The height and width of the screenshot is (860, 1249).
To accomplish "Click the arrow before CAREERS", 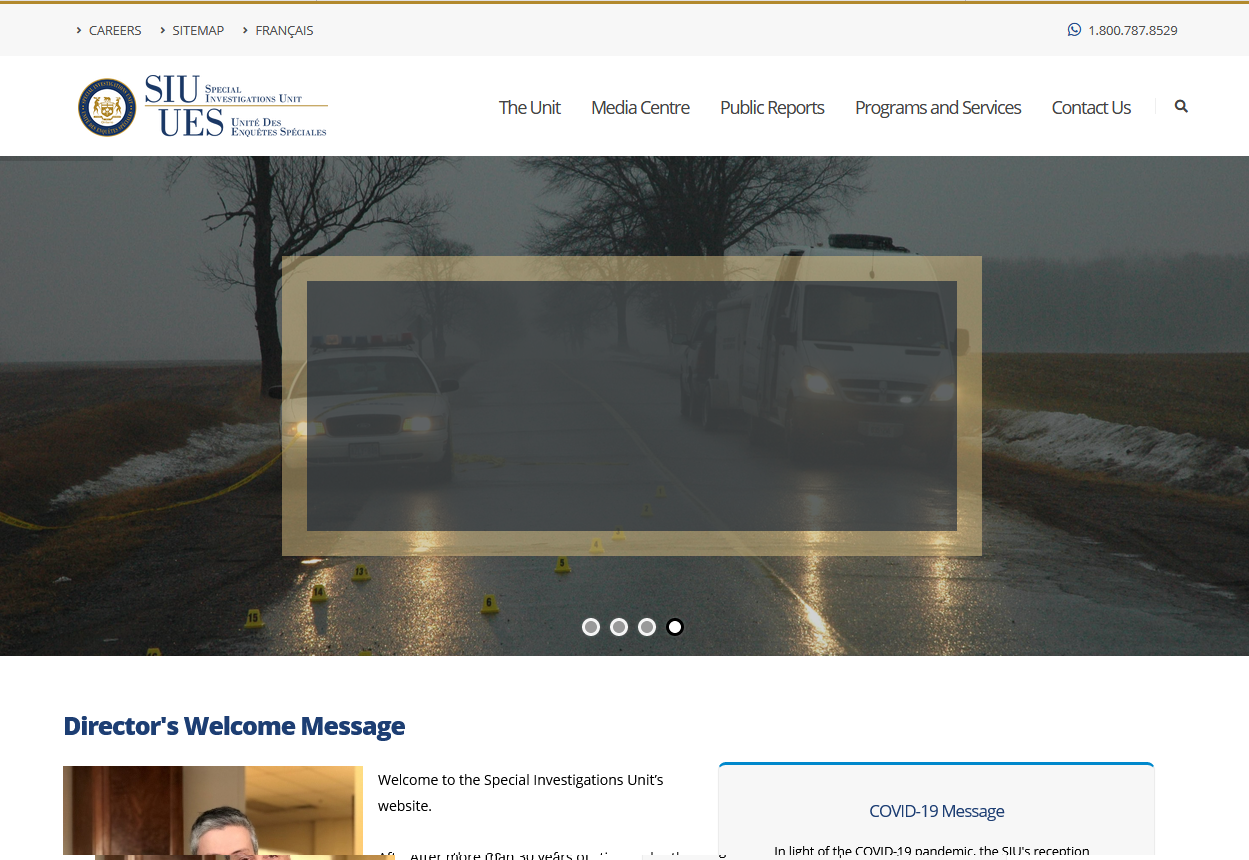I will [x=79, y=30].
